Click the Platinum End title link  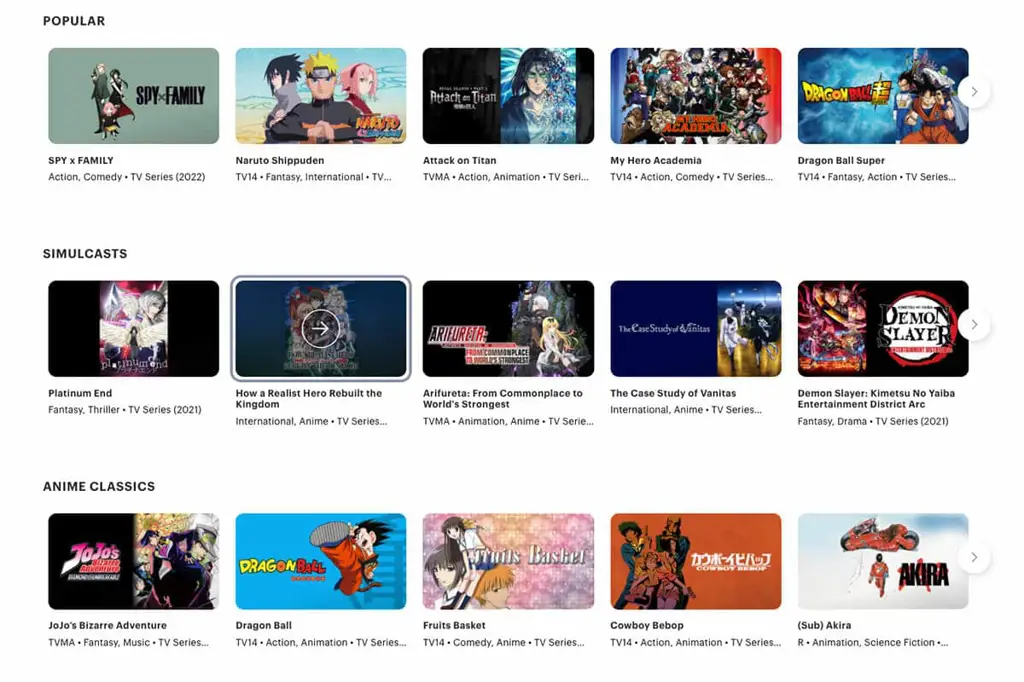80,393
